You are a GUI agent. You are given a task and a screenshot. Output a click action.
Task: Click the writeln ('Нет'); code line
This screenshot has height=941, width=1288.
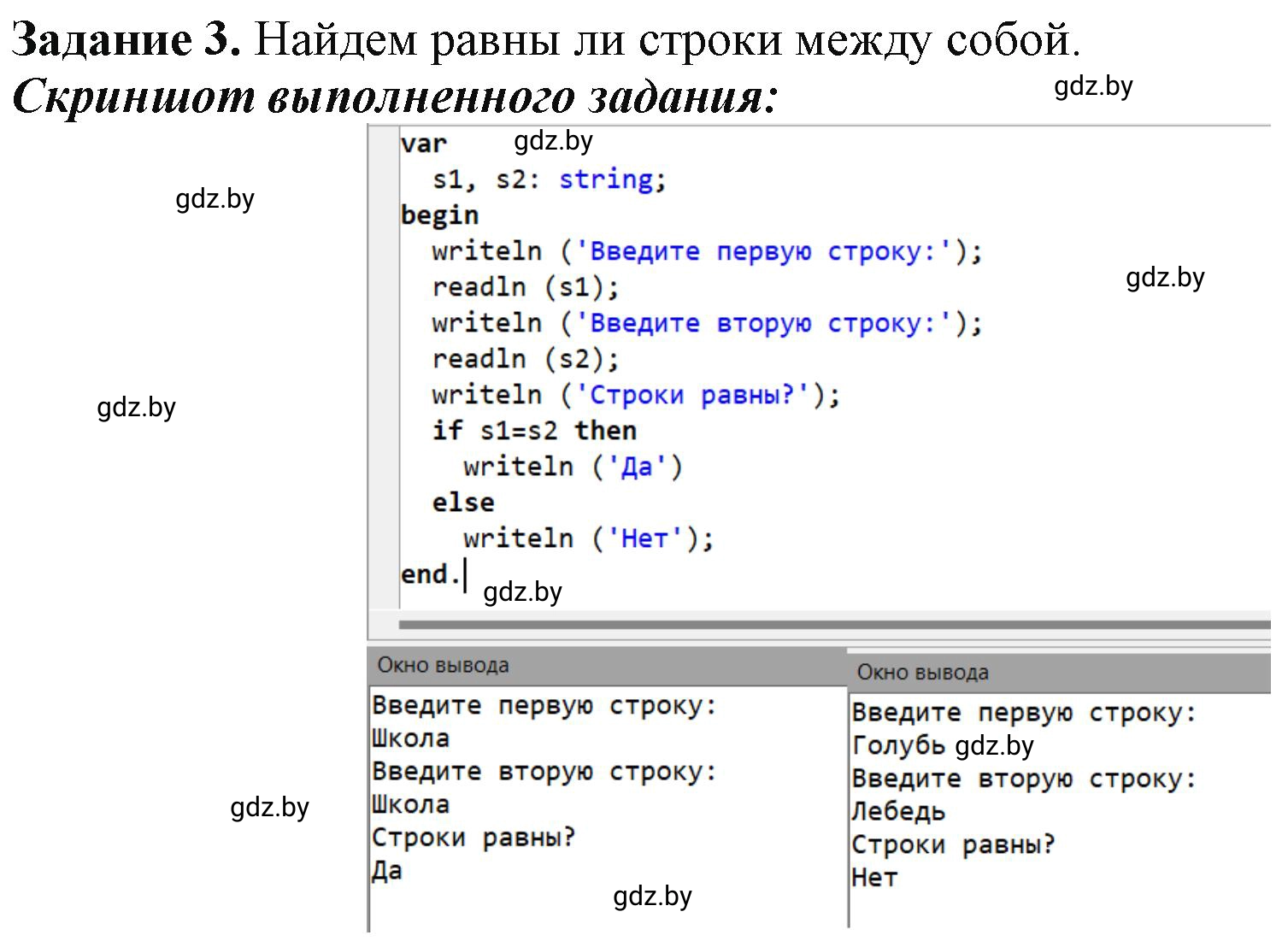[x=588, y=538]
